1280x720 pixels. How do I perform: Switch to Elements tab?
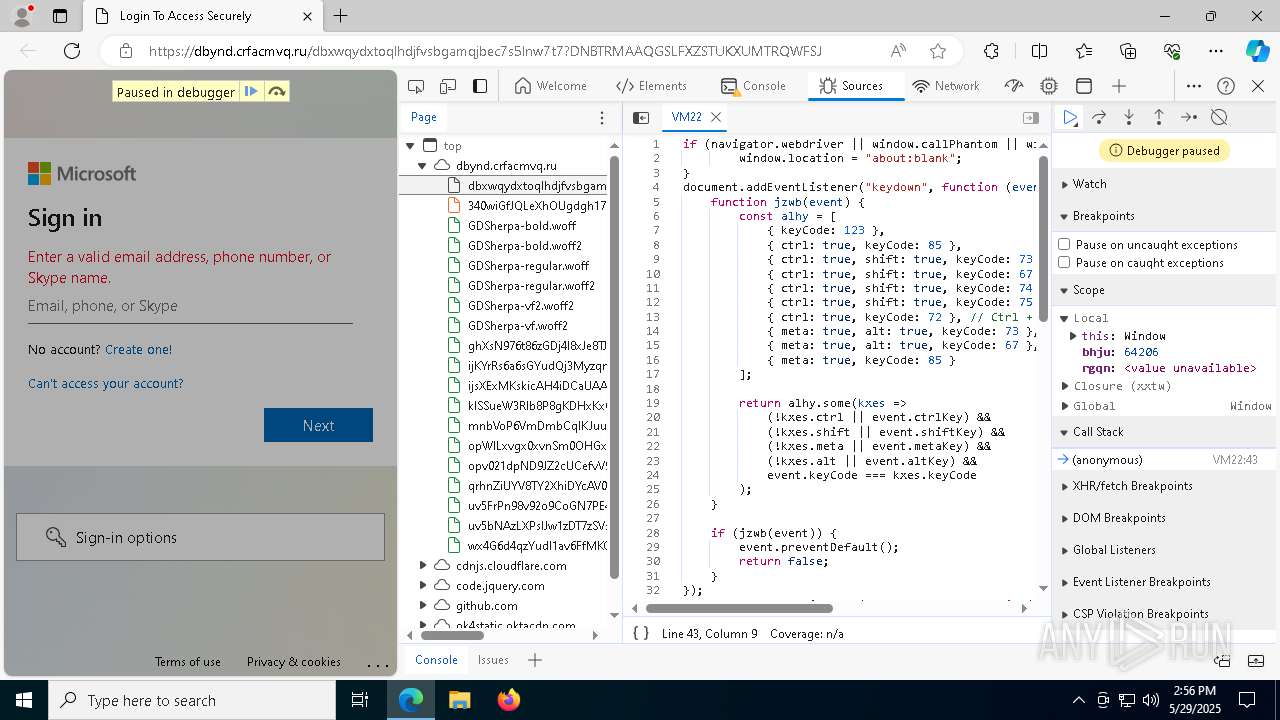click(652, 86)
